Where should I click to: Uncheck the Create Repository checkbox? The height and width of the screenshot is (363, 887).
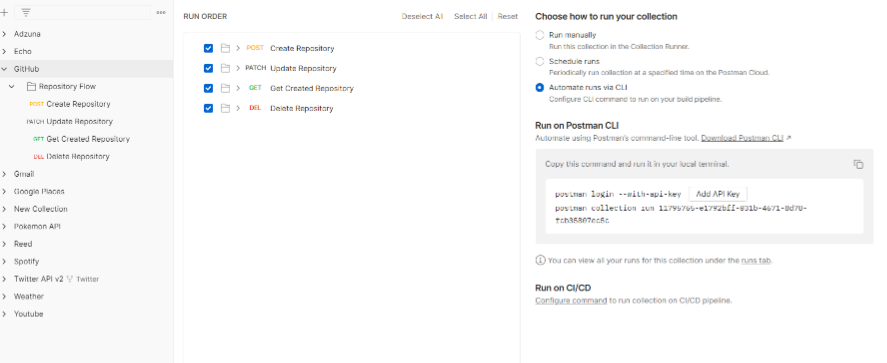coord(208,49)
